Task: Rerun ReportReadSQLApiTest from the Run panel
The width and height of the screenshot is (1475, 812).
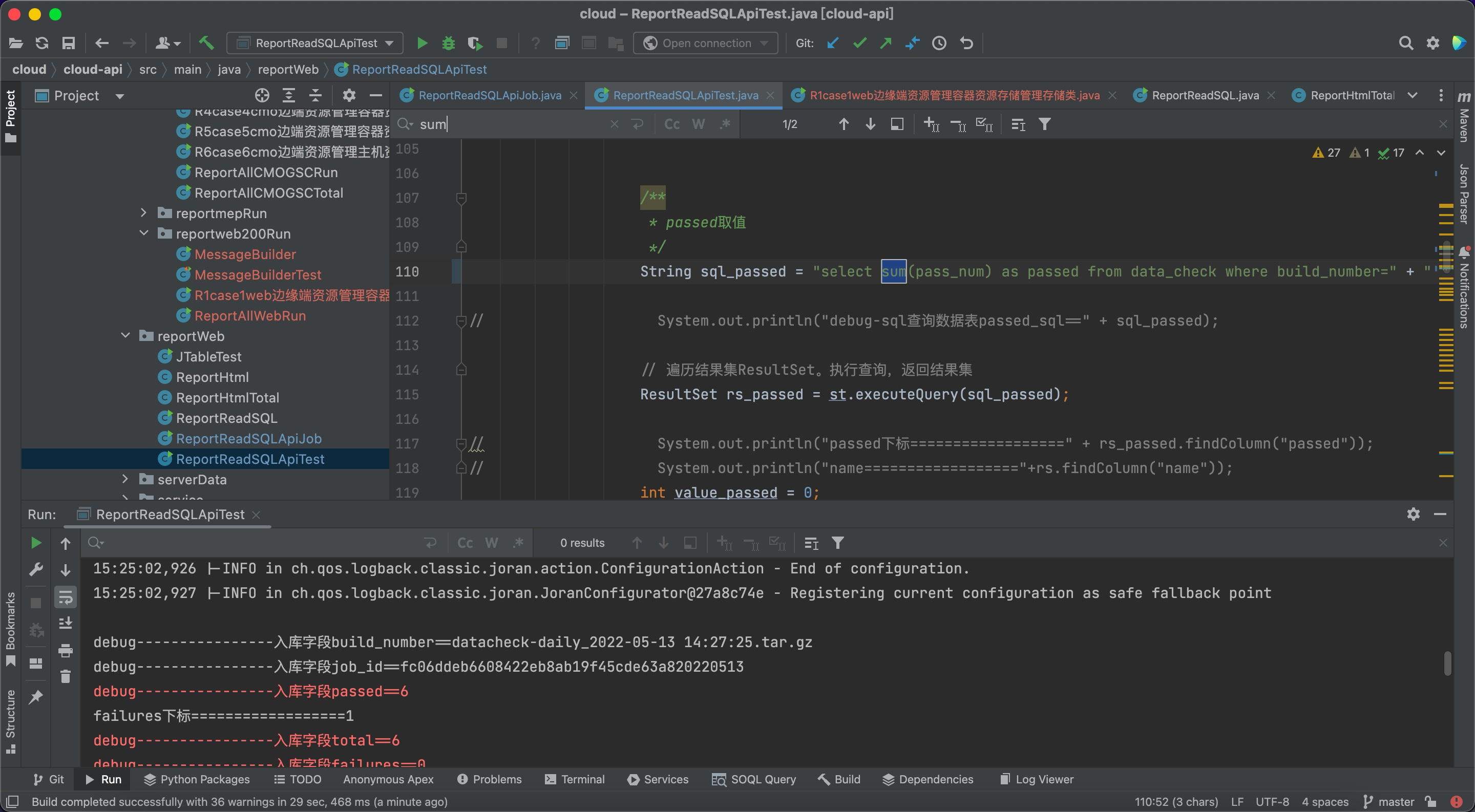Action: (x=35, y=543)
